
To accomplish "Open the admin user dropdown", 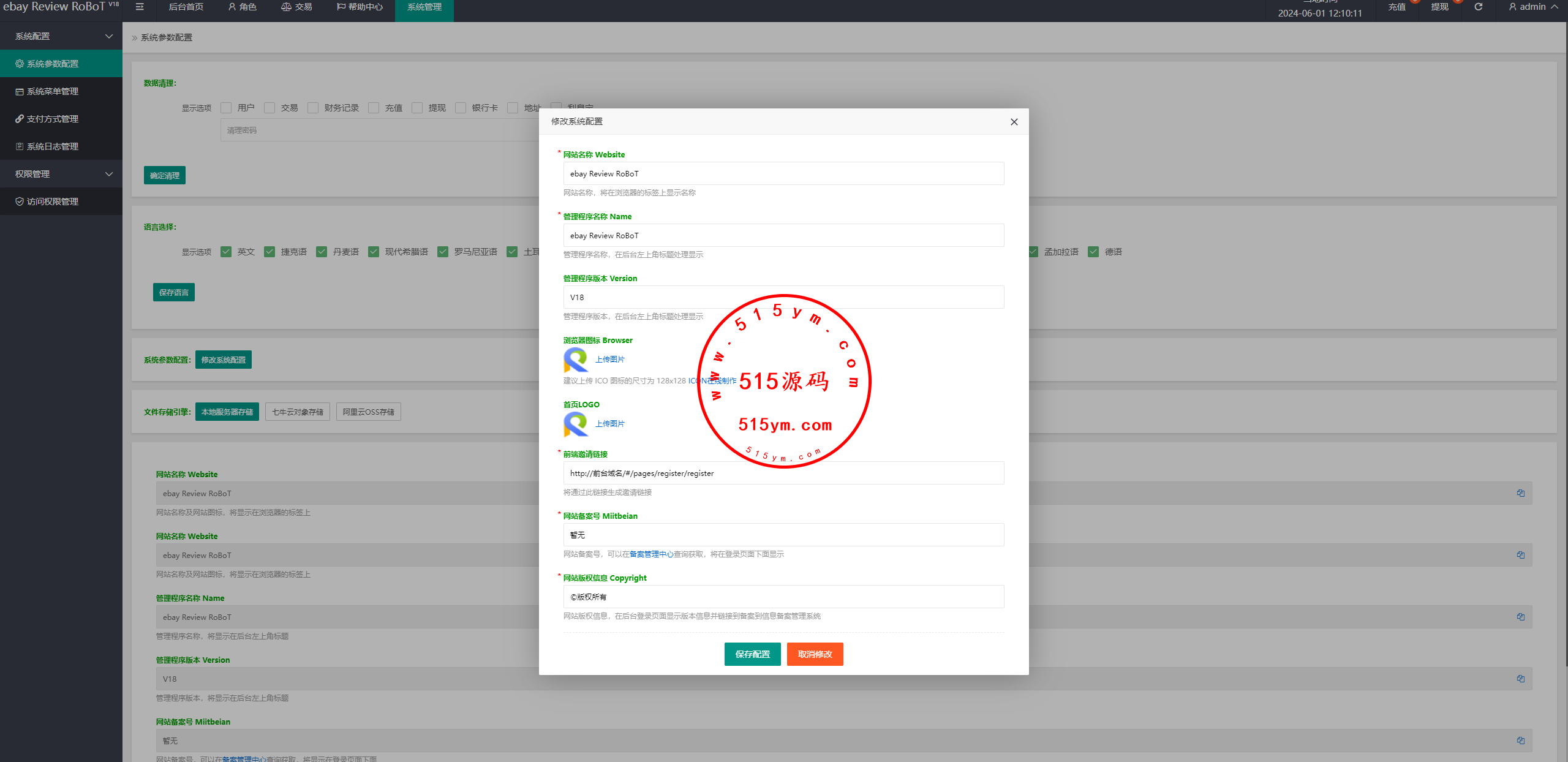I will (1532, 7).
